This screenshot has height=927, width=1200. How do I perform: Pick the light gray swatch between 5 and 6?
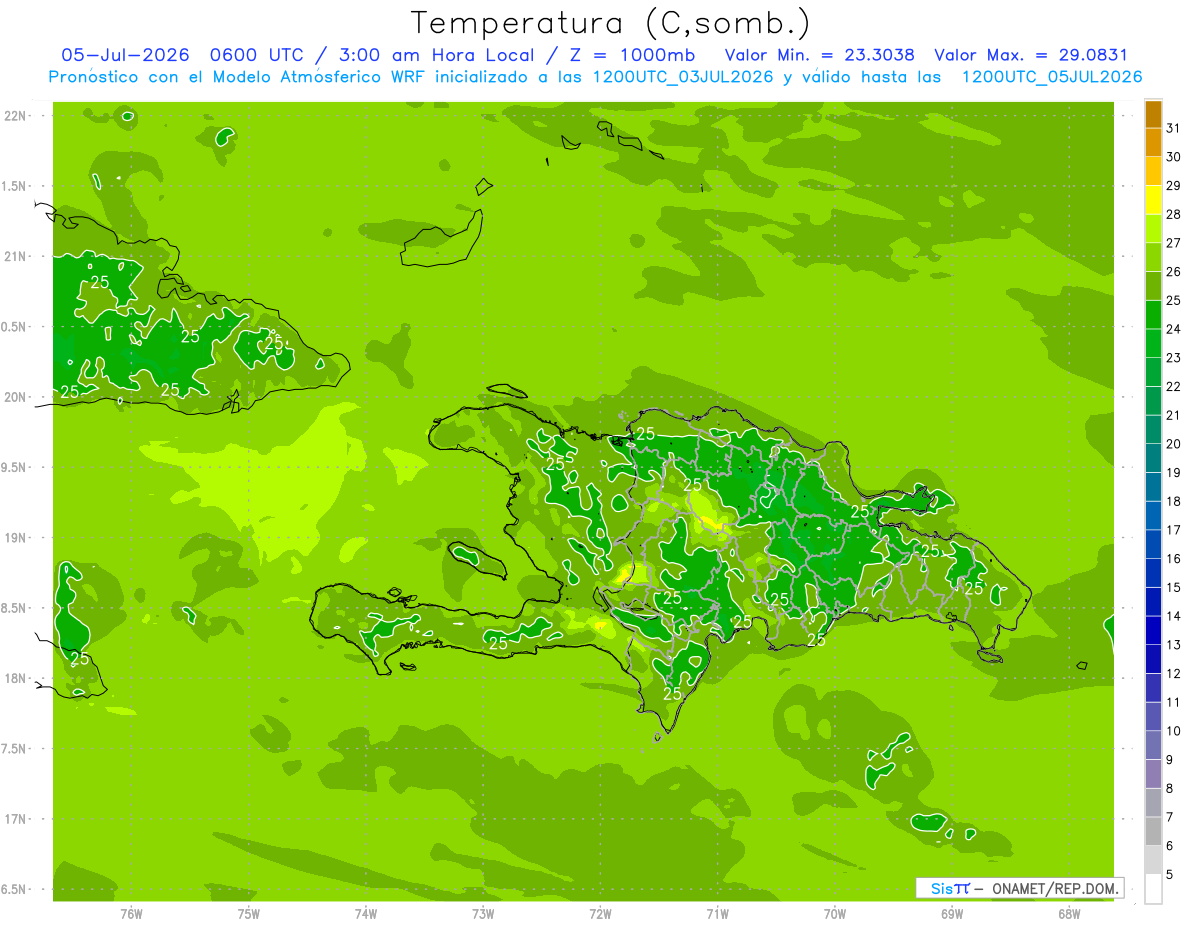pos(1153,860)
